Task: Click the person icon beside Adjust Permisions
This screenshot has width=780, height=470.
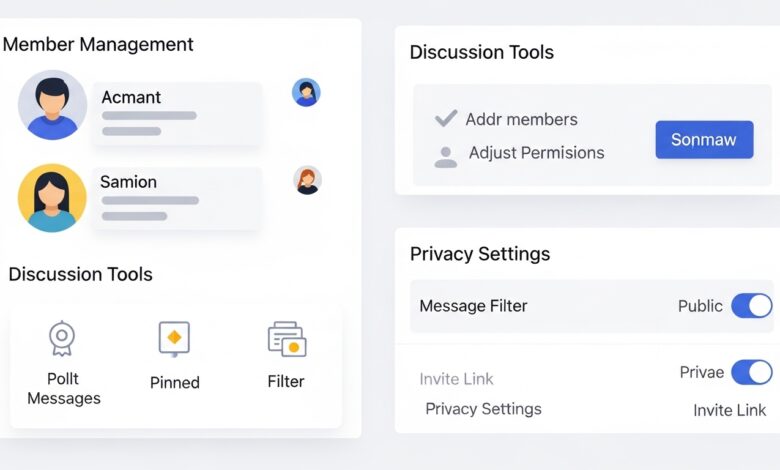Action: (446, 155)
